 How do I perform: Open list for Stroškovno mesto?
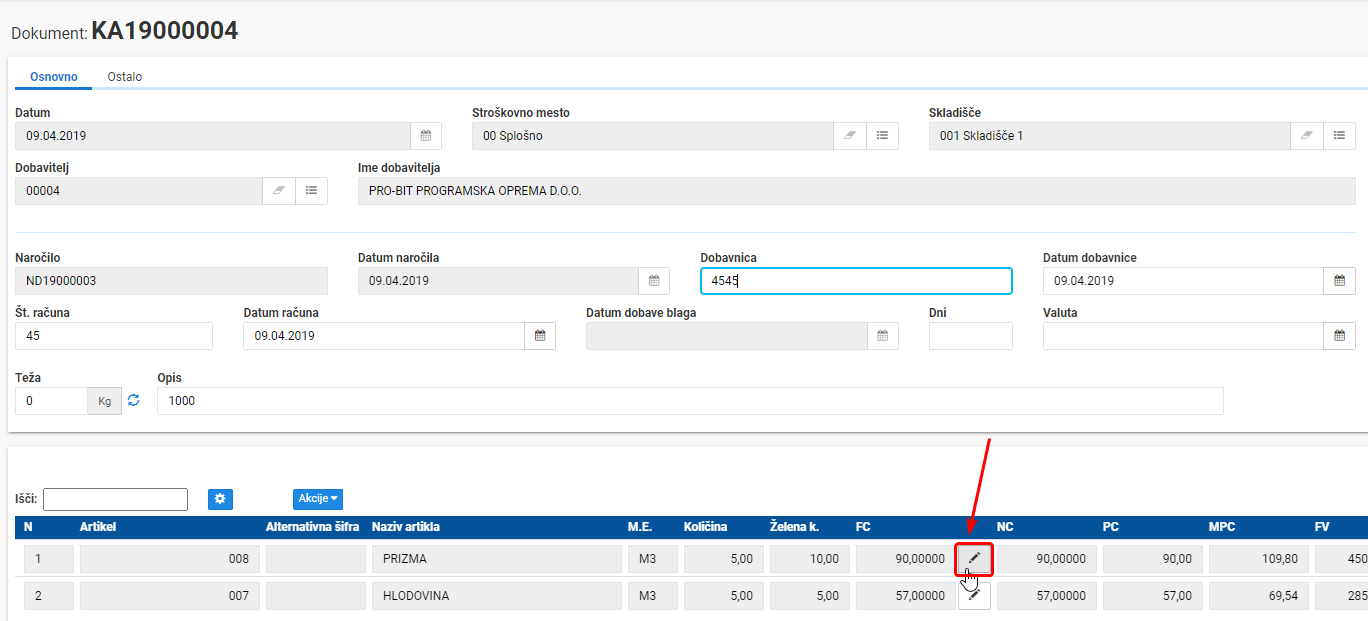click(882, 136)
